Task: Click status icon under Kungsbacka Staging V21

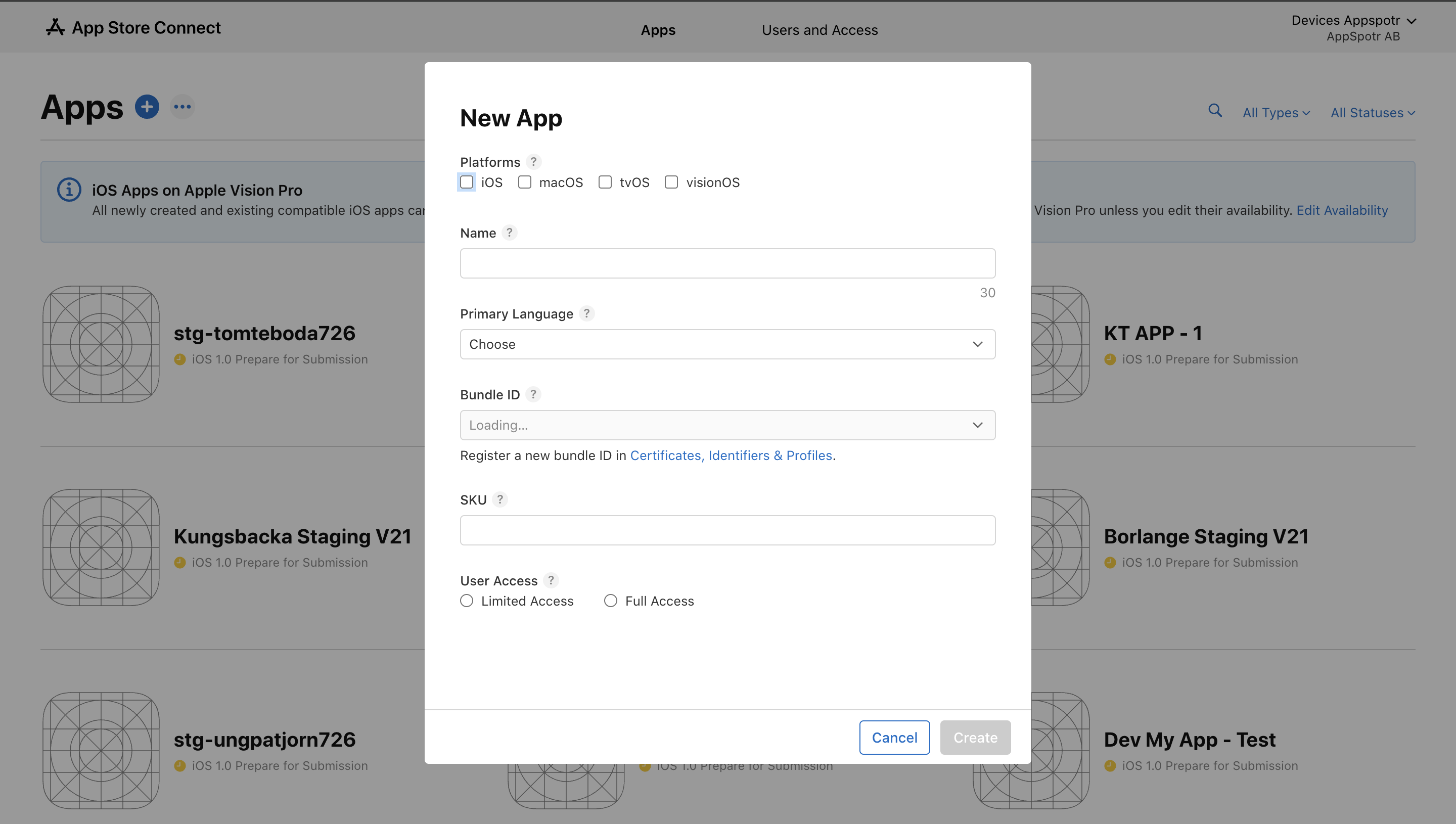Action: pos(180,563)
